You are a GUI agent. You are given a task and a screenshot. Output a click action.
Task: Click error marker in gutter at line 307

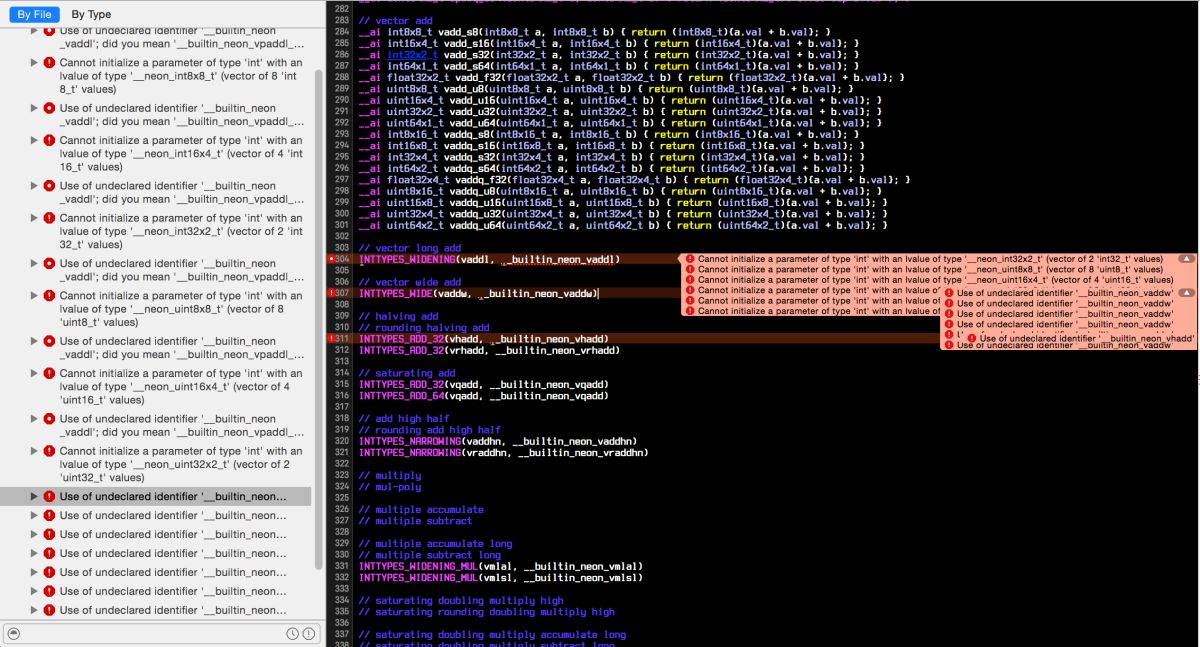tap(332, 293)
